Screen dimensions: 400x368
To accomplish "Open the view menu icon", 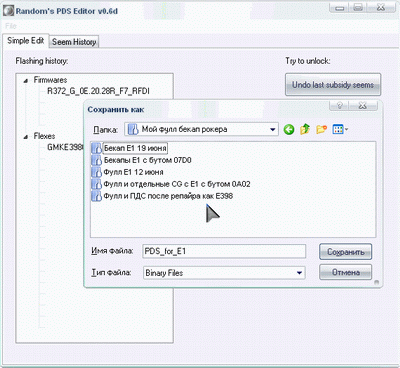I will click(x=340, y=129).
